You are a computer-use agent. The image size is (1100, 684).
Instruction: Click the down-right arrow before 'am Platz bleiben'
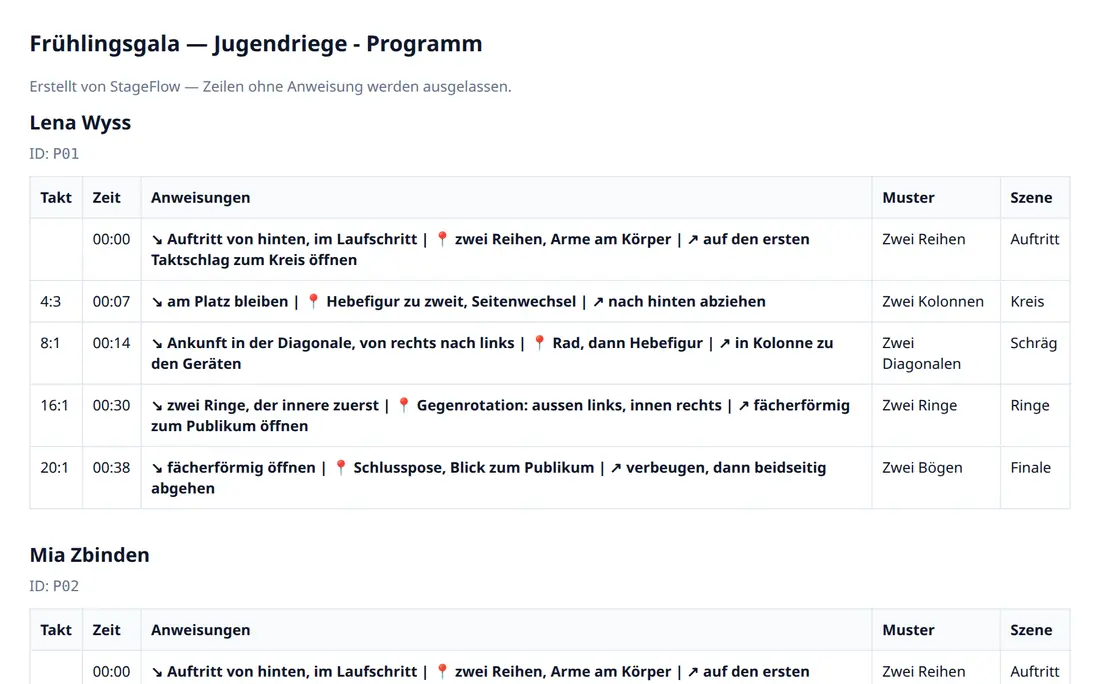click(157, 302)
